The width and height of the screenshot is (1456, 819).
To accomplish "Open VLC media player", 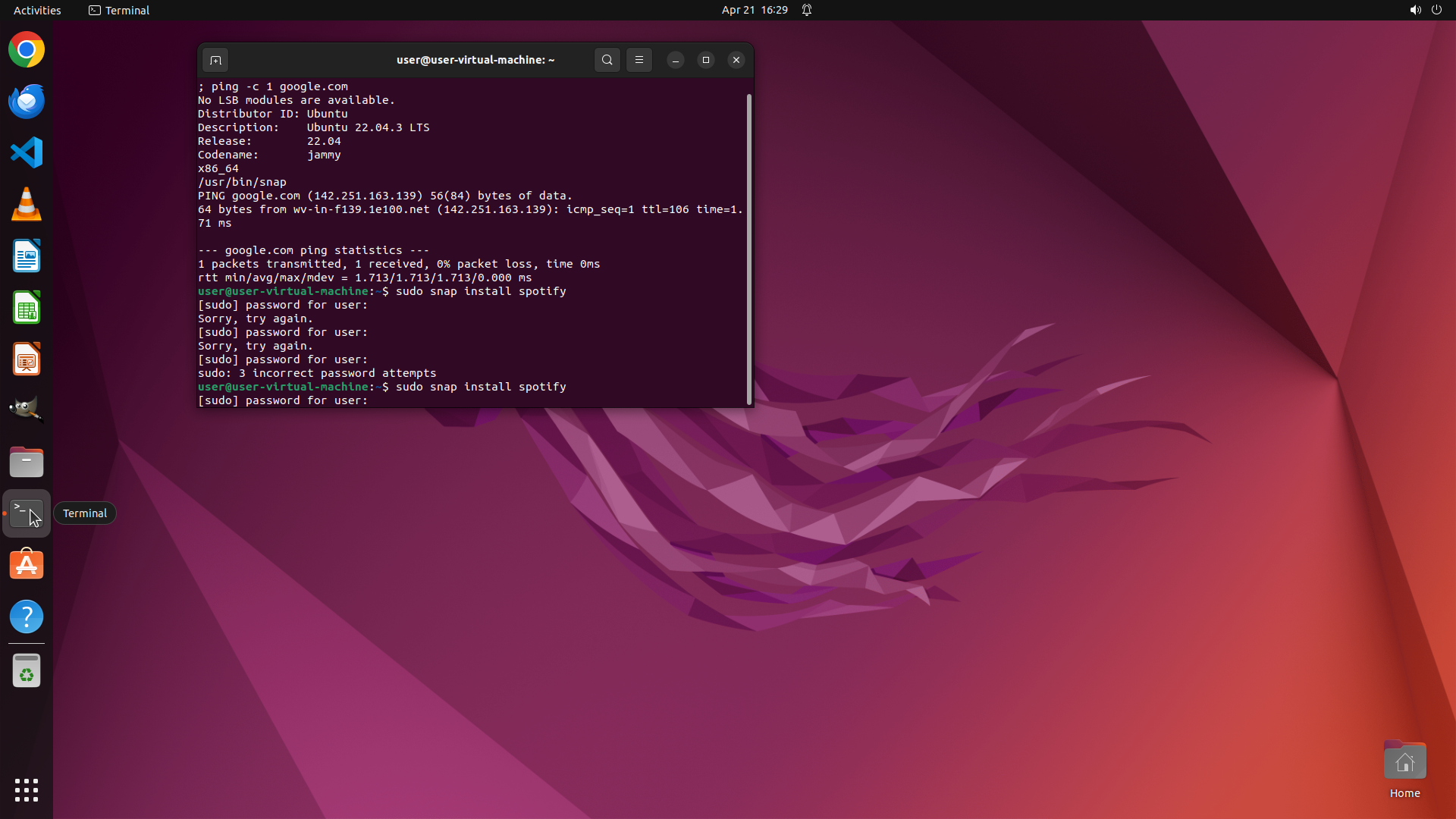I will [27, 205].
